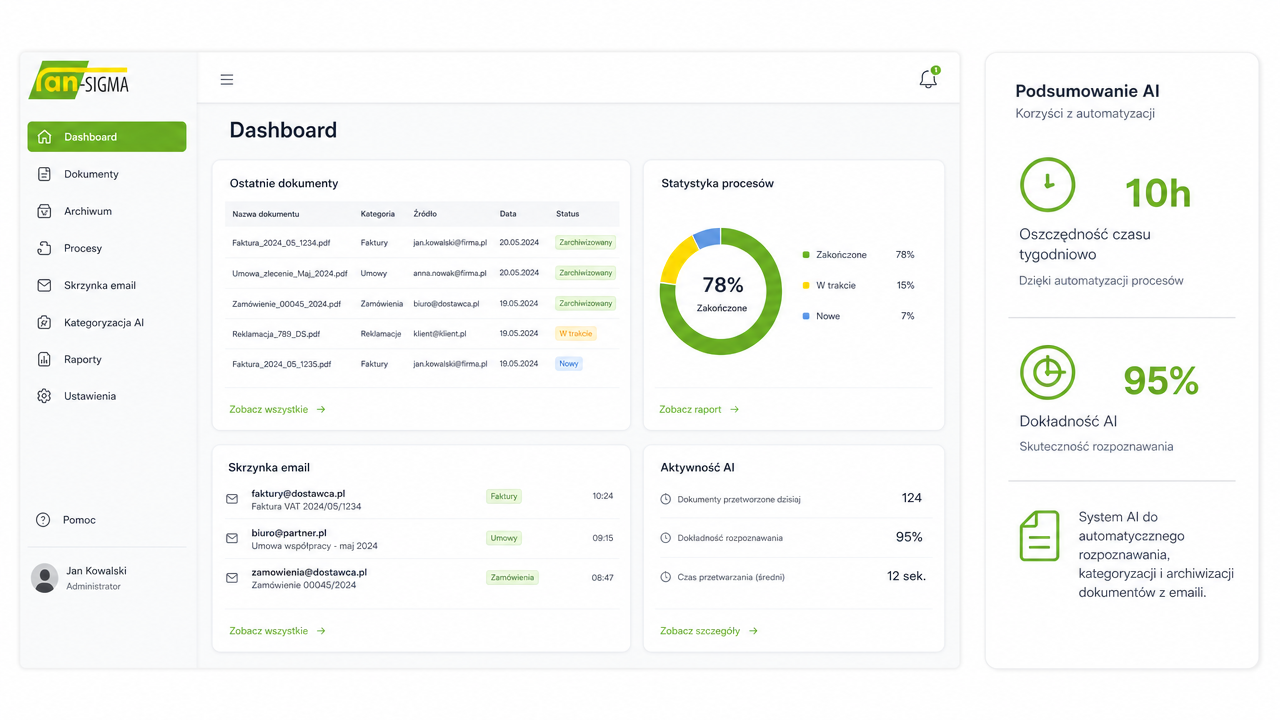Open Reklamacja_789_DS.pdf document
This screenshot has height=720, width=1280.
pos(276,333)
